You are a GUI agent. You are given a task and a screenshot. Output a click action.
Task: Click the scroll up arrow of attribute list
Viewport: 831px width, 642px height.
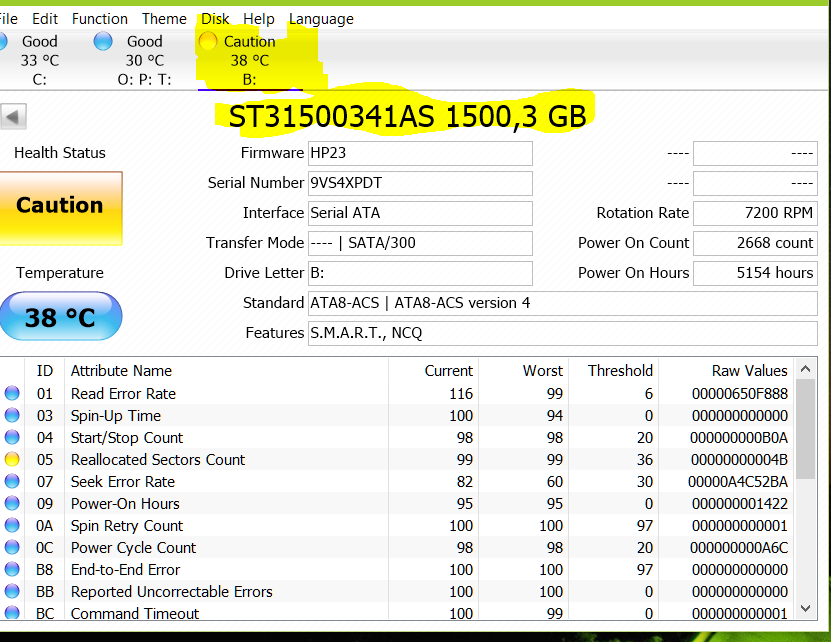tap(806, 369)
